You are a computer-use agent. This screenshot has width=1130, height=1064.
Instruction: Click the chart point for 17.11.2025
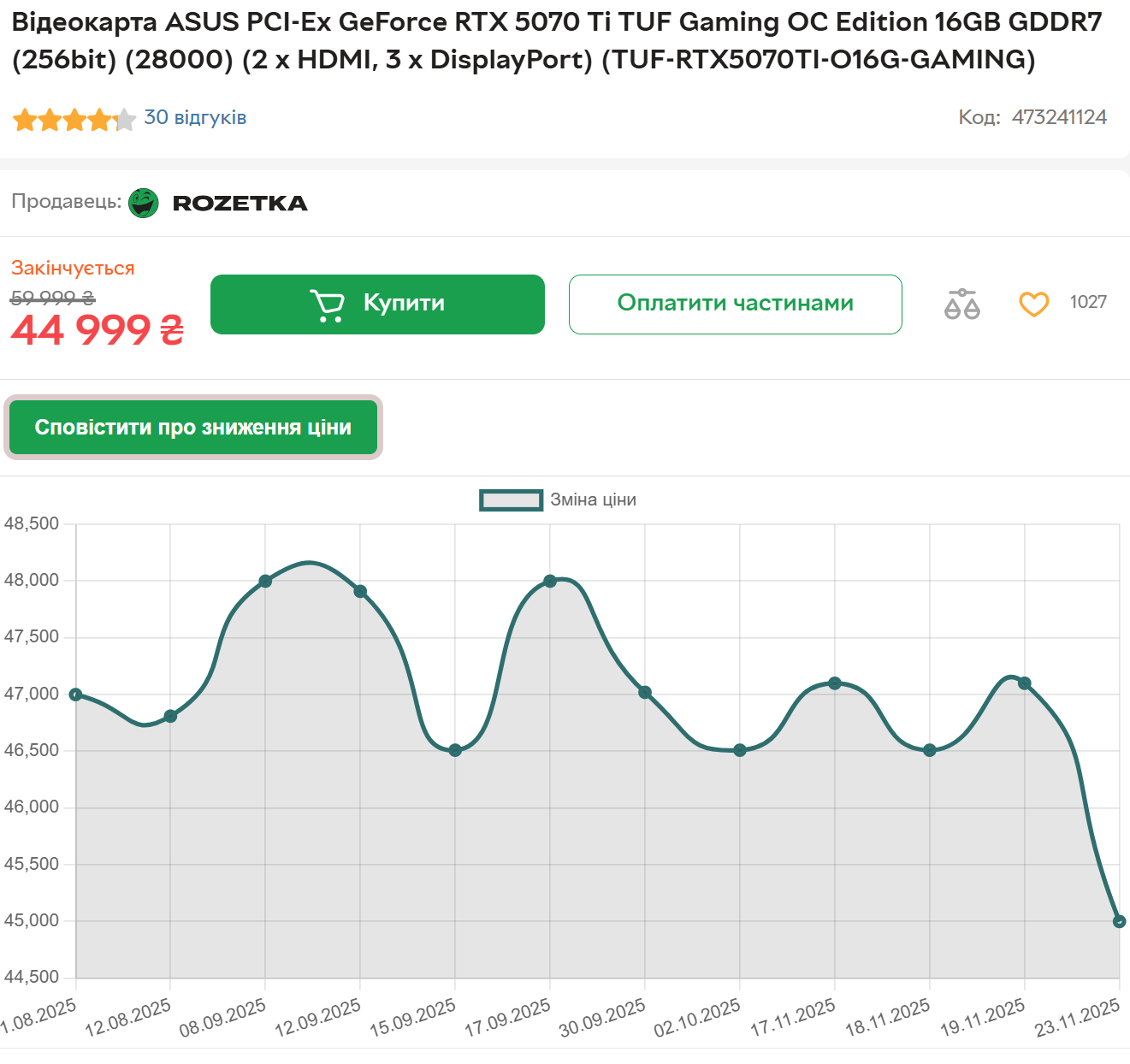point(835,683)
